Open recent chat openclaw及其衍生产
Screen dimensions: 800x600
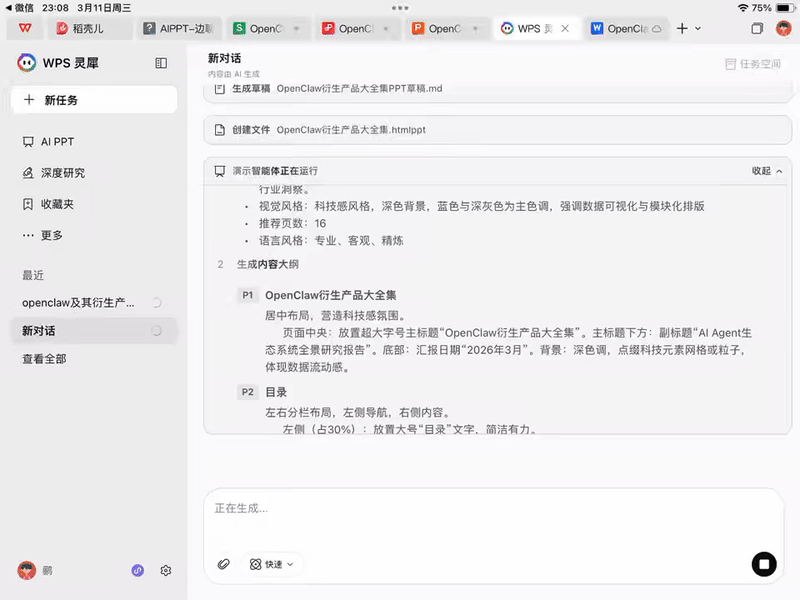tap(92, 303)
